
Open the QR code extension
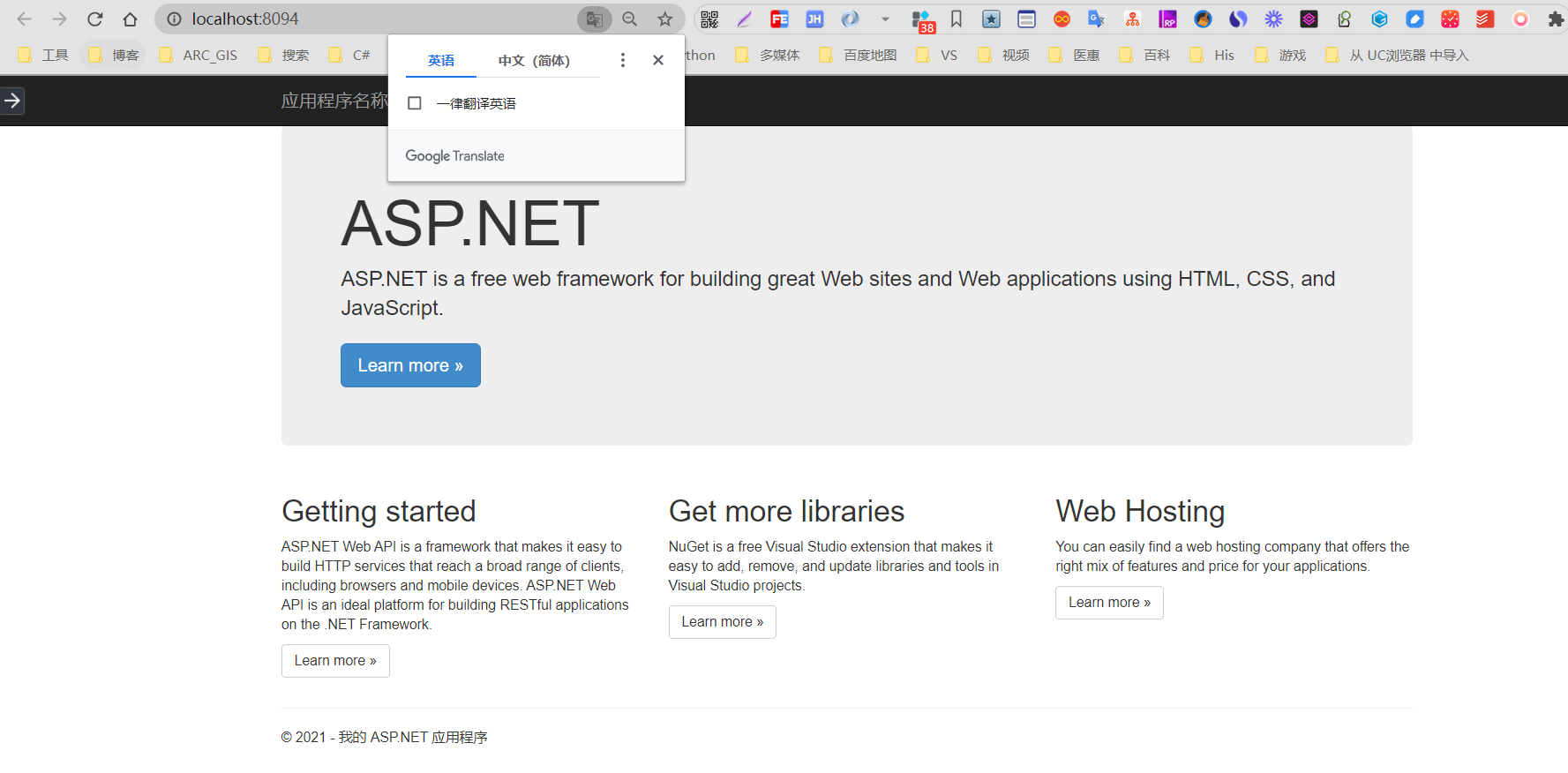pyautogui.click(x=709, y=19)
